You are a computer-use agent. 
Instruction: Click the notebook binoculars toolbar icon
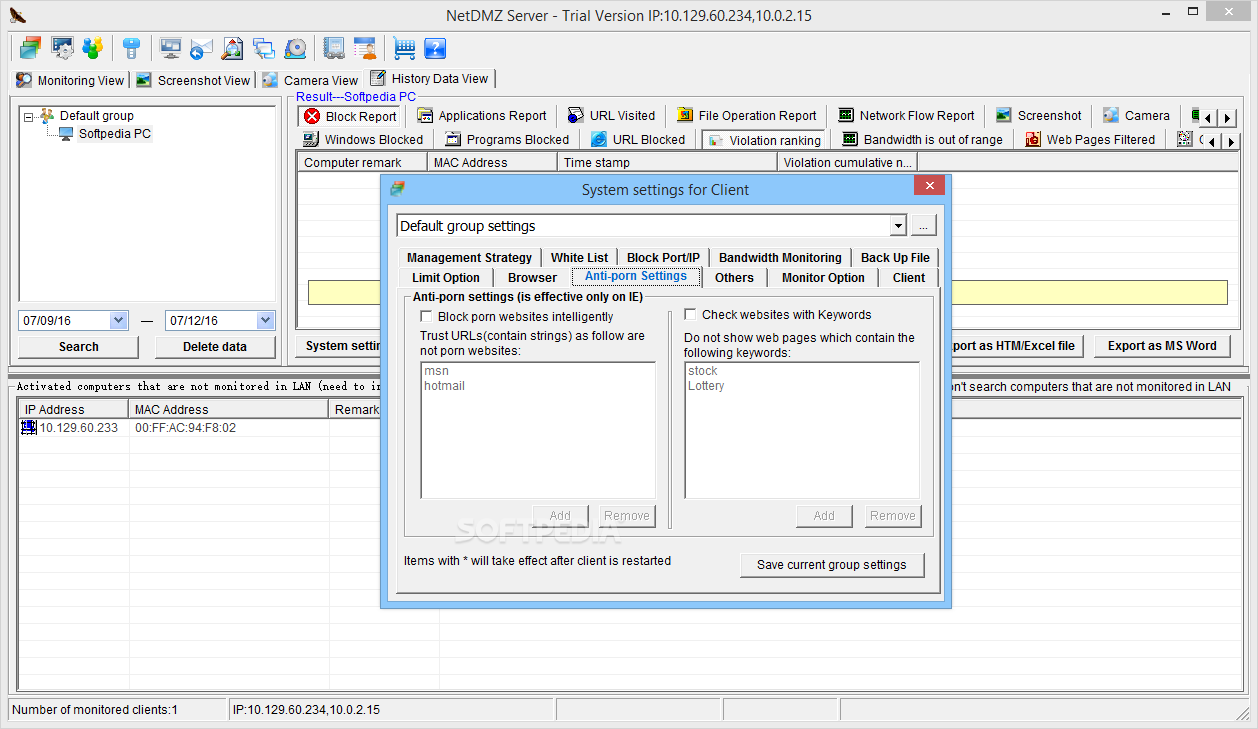point(334,47)
